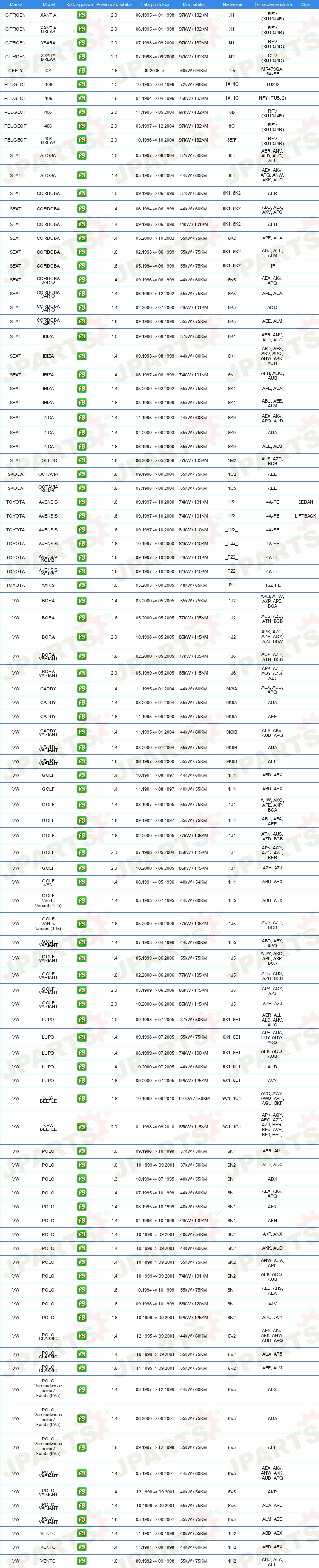Click the Lata produkcji column header

[155, 4]
